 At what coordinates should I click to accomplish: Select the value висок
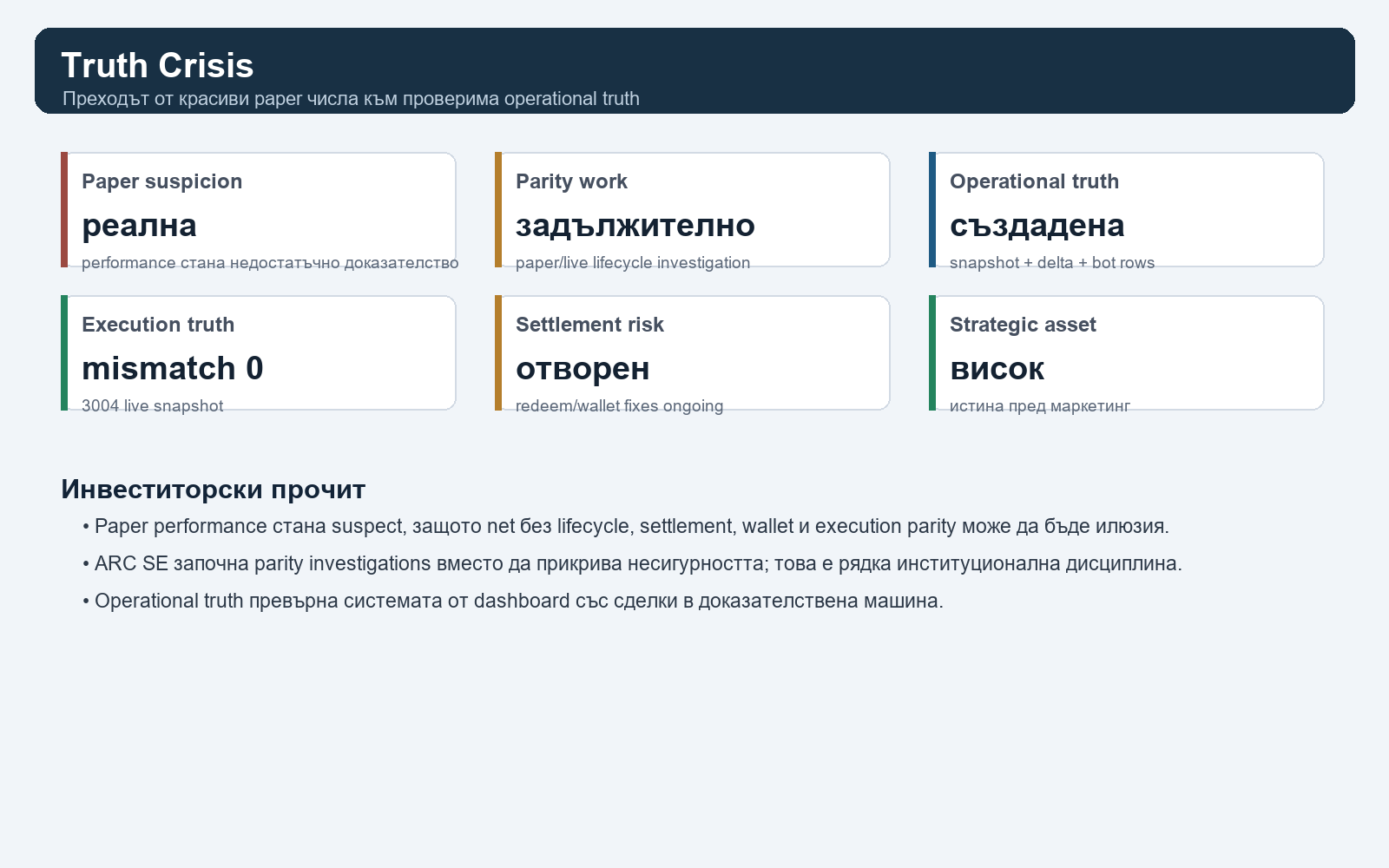(997, 369)
